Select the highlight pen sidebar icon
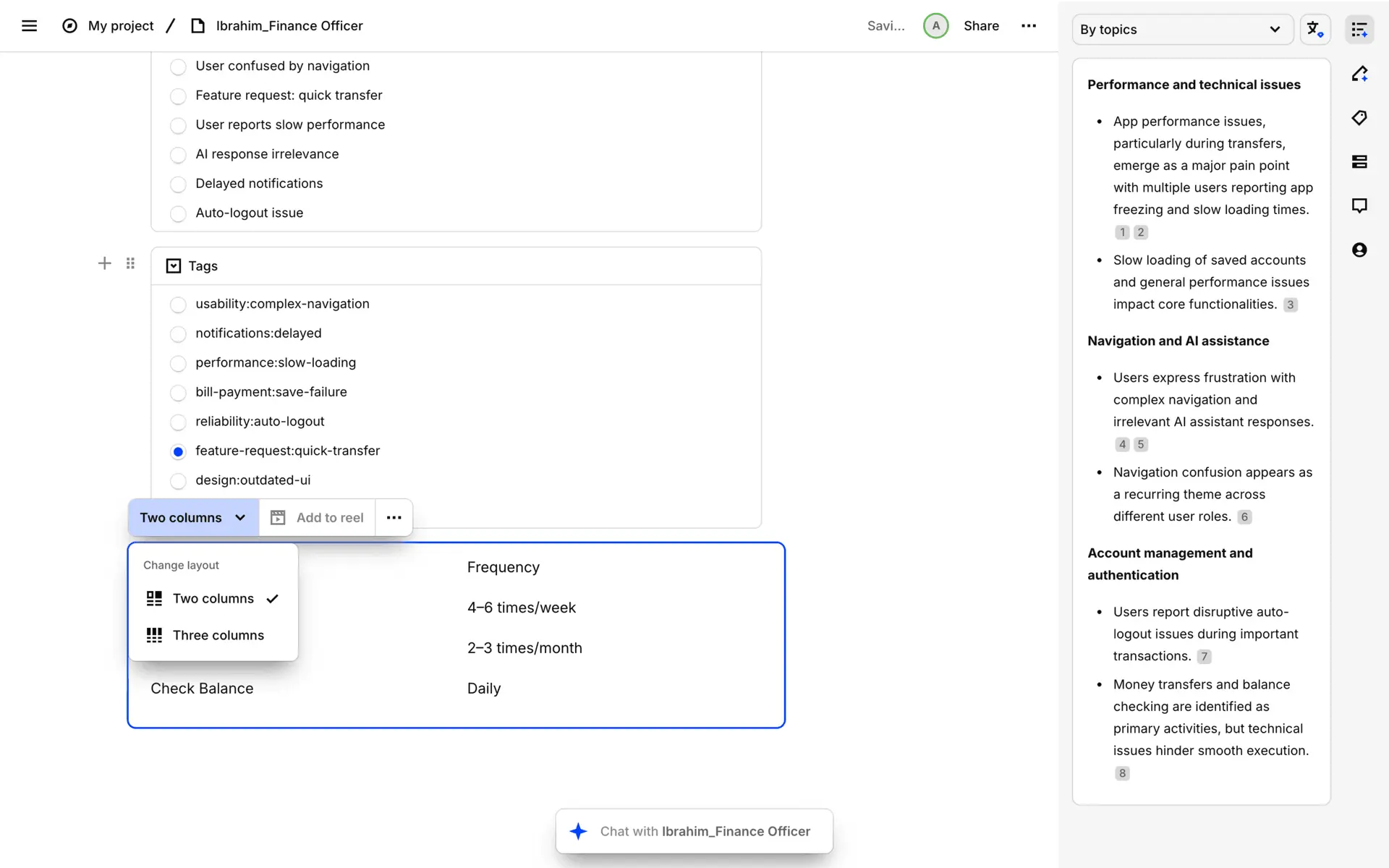This screenshot has width=1389, height=868. pos(1359,74)
